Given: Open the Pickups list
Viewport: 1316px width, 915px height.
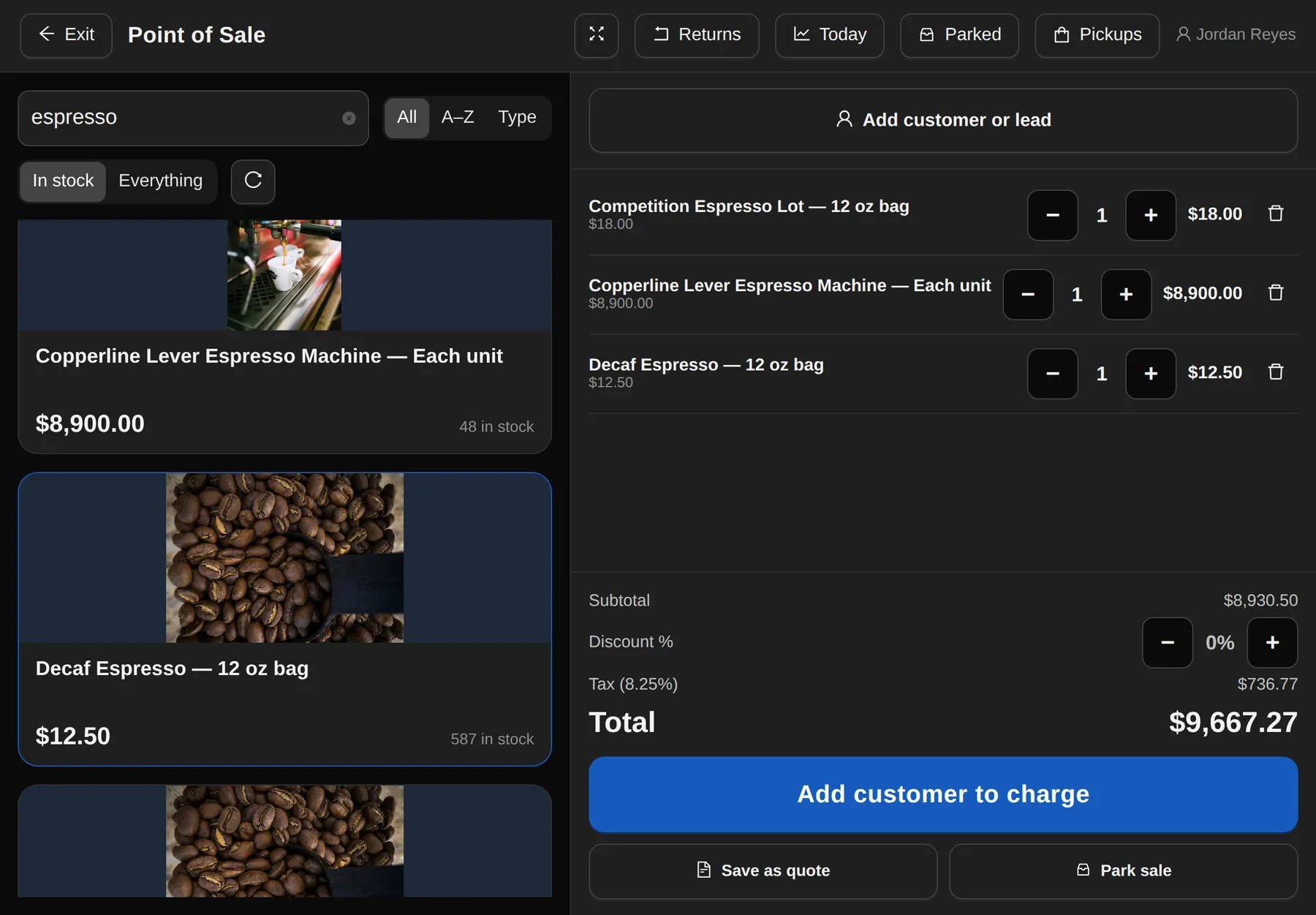Looking at the screenshot, I should point(1097,35).
